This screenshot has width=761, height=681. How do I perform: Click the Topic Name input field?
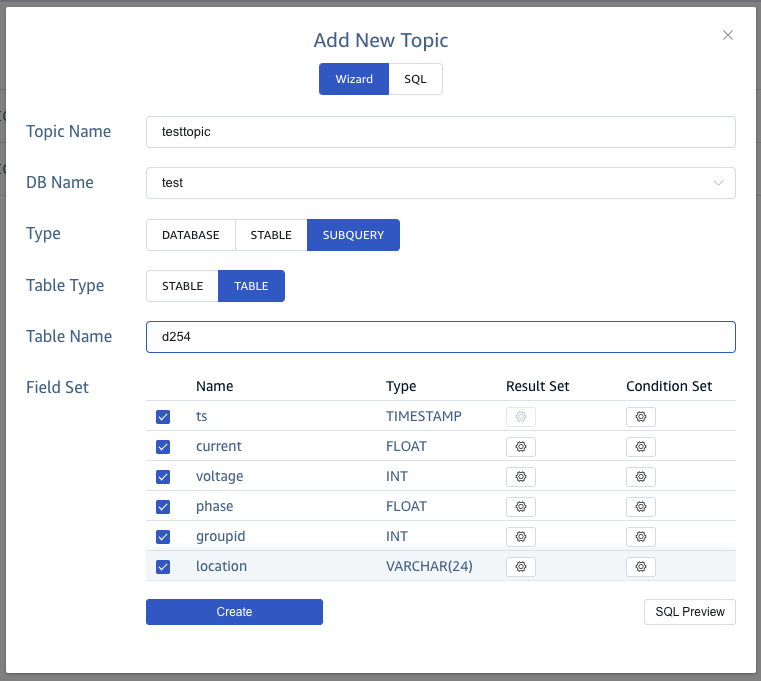coord(440,132)
